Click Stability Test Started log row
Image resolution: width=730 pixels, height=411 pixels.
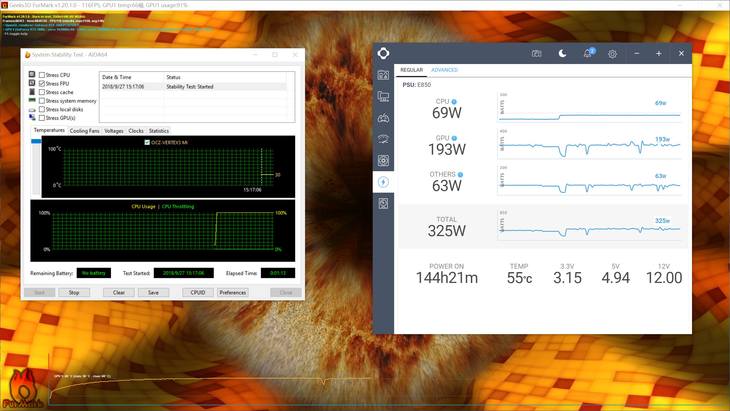[194, 87]
